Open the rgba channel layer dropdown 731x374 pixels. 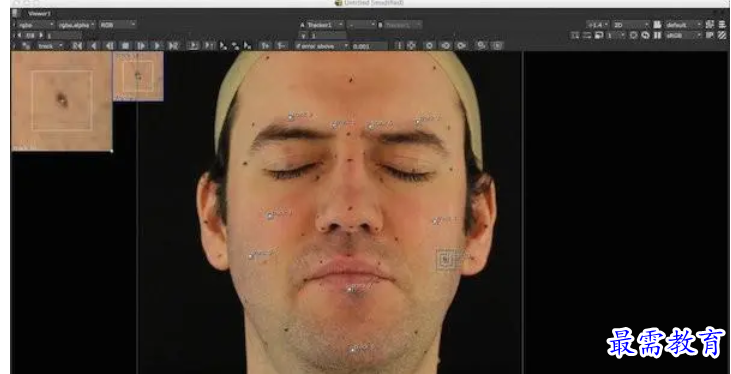35,25
